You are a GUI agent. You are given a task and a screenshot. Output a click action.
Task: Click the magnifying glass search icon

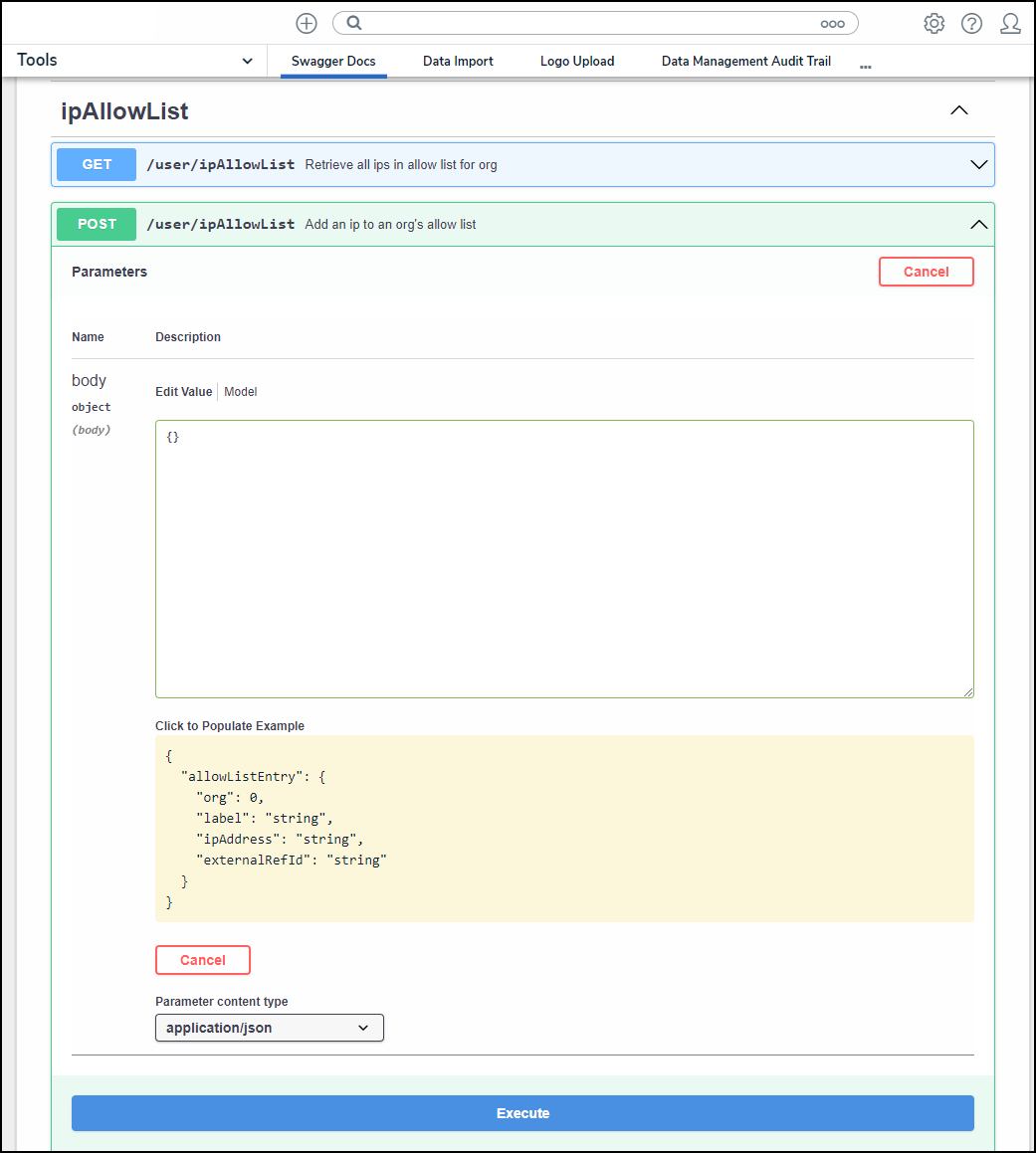pyautogui.click(x=353, y=24)
